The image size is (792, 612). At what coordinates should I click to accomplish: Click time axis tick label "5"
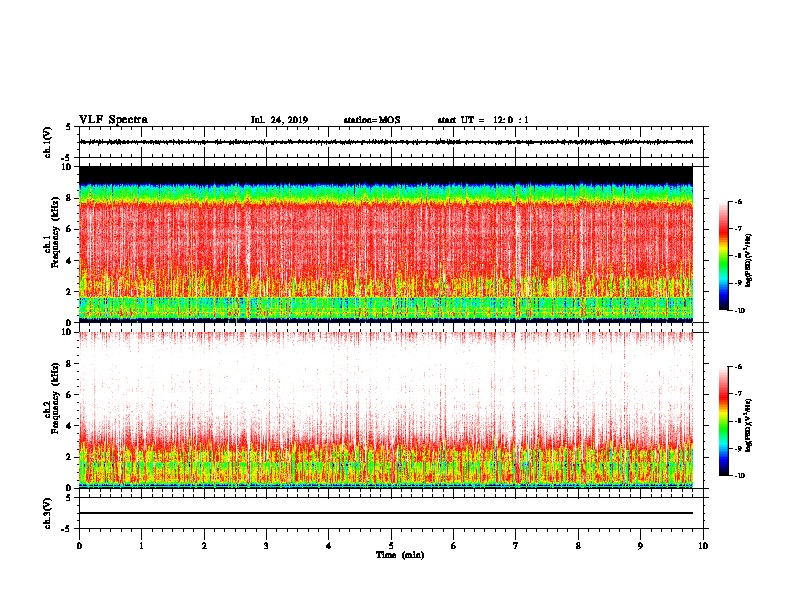coord(391,546)
